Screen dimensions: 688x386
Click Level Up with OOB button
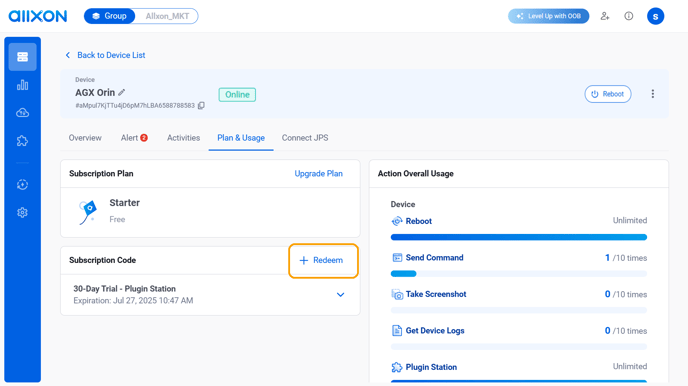[x=548, y=16]
